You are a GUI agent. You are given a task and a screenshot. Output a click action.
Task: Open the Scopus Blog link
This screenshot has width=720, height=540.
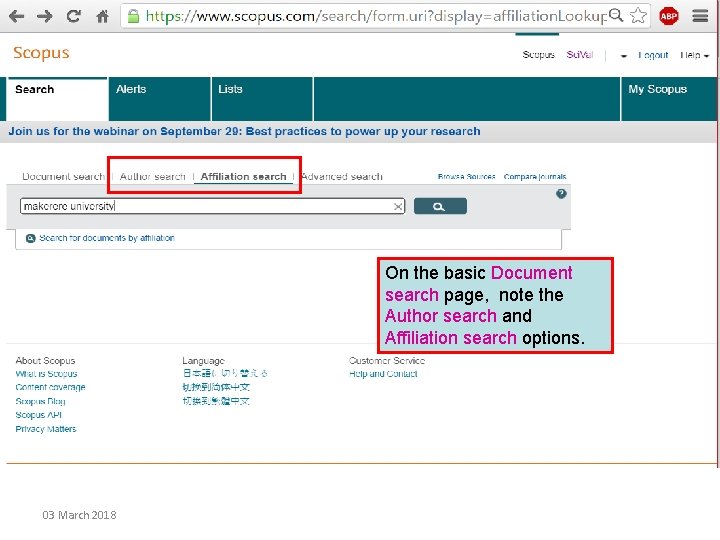[40, 401]
